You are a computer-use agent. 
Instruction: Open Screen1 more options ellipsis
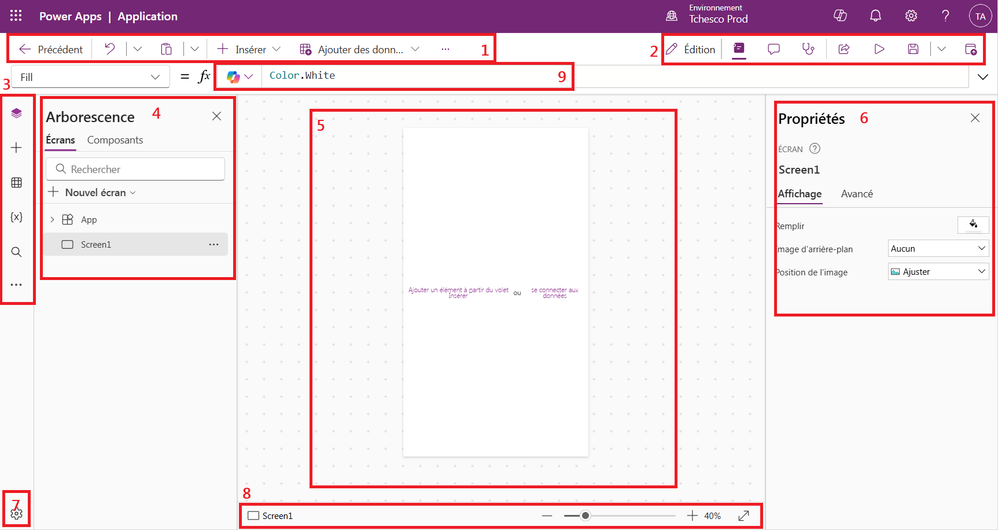tap(214, 244)
